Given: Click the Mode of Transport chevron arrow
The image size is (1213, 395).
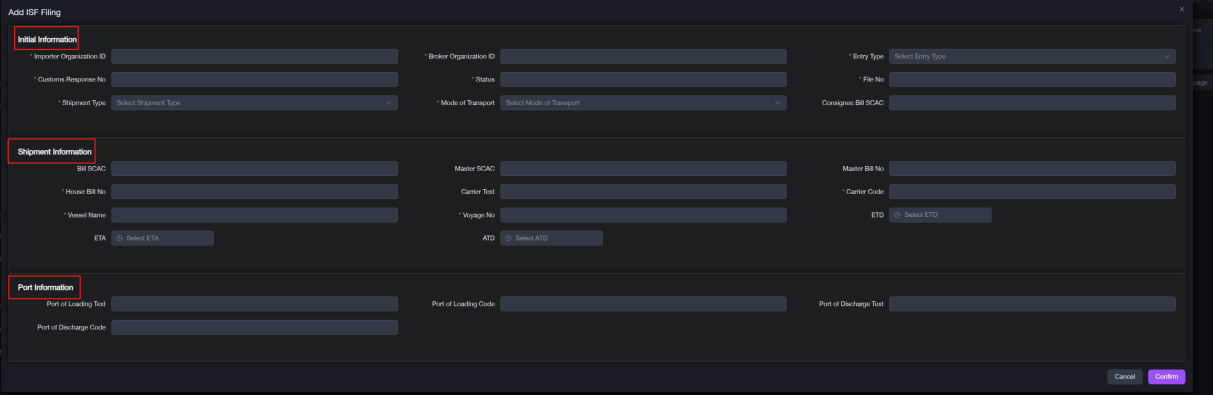Looking at the screenshot, I should coord(778,102).
